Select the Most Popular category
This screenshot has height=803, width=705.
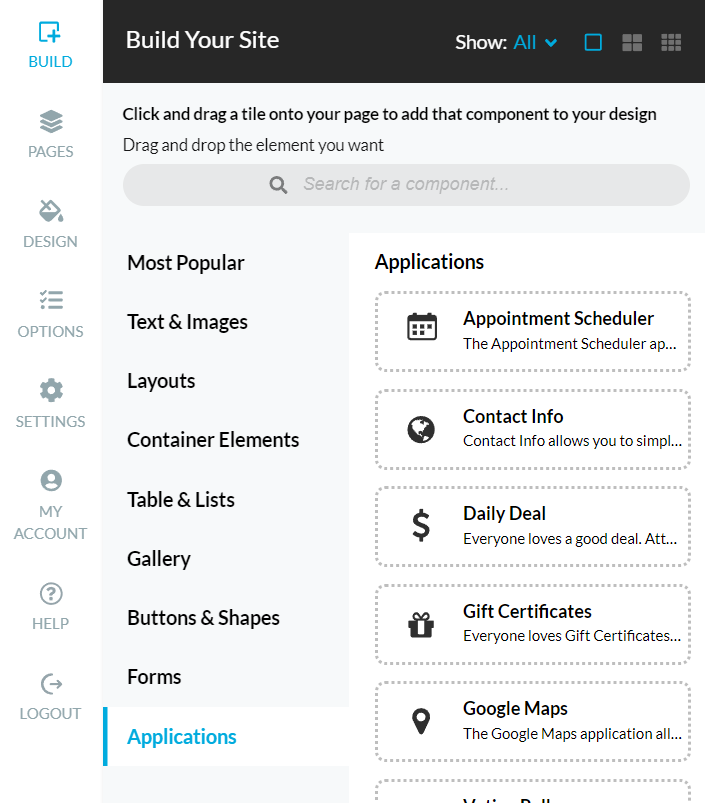(x=185, y=263)
